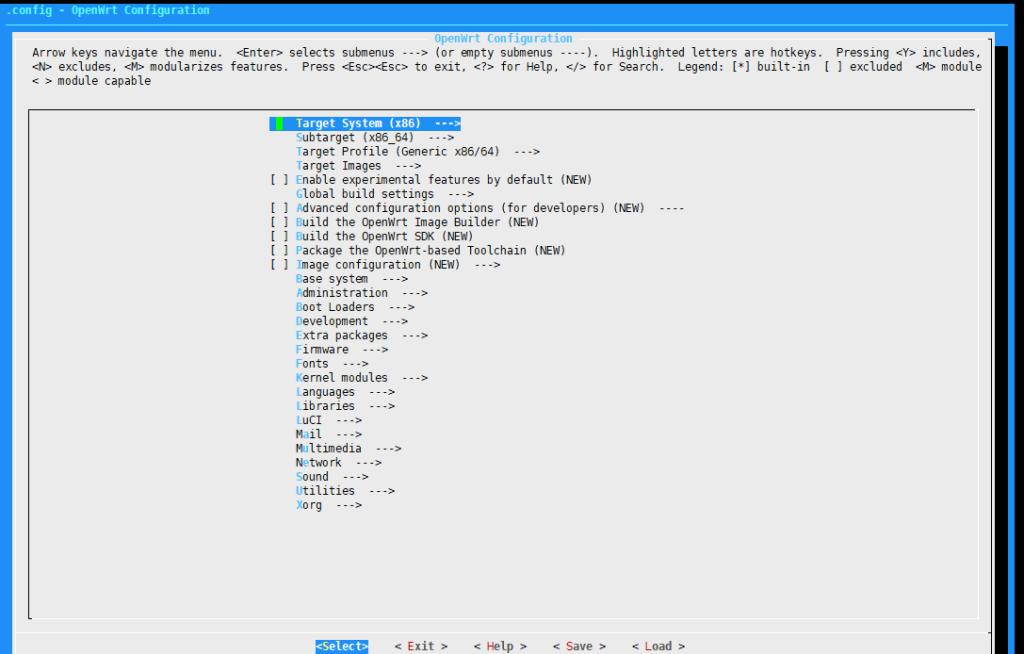1024x654 pixels.
Task: Expand the Extra packages submenu
Action: click(x=362, y=336)
